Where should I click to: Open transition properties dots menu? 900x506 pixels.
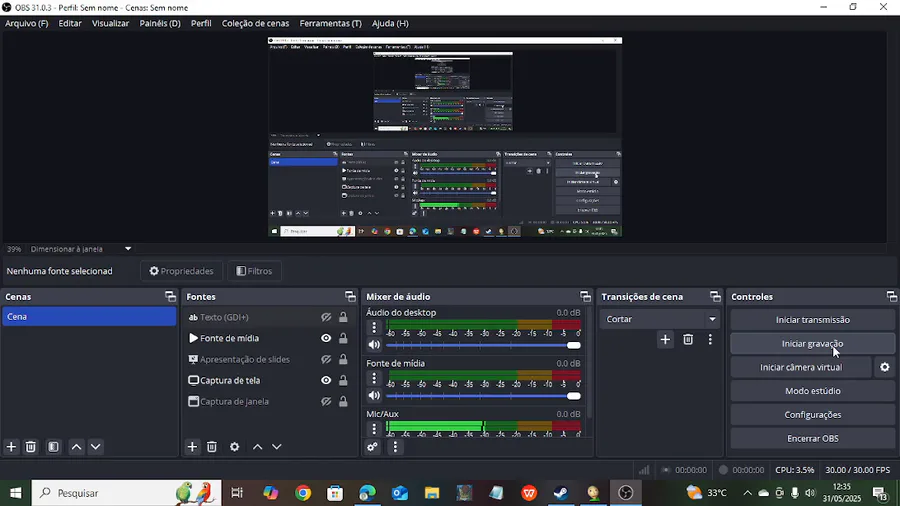point(710,340)
